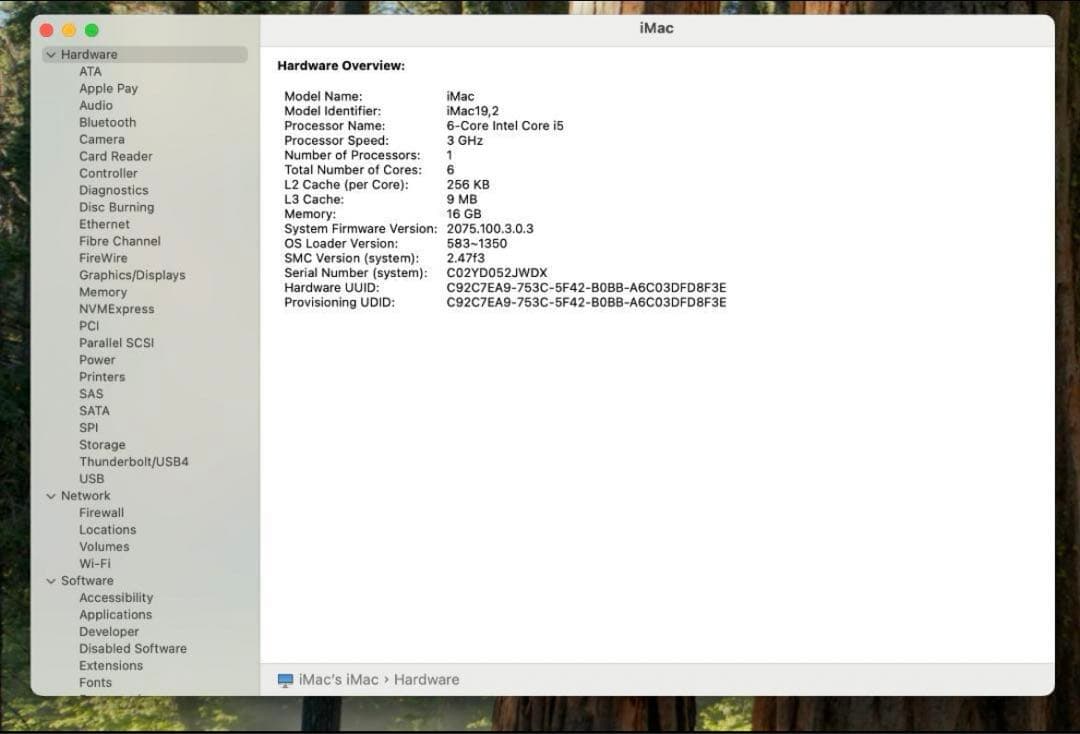Viewport: 1080px width, 734px height.
Task: Select Firewall under Network
Action: (x=101, y=512)
